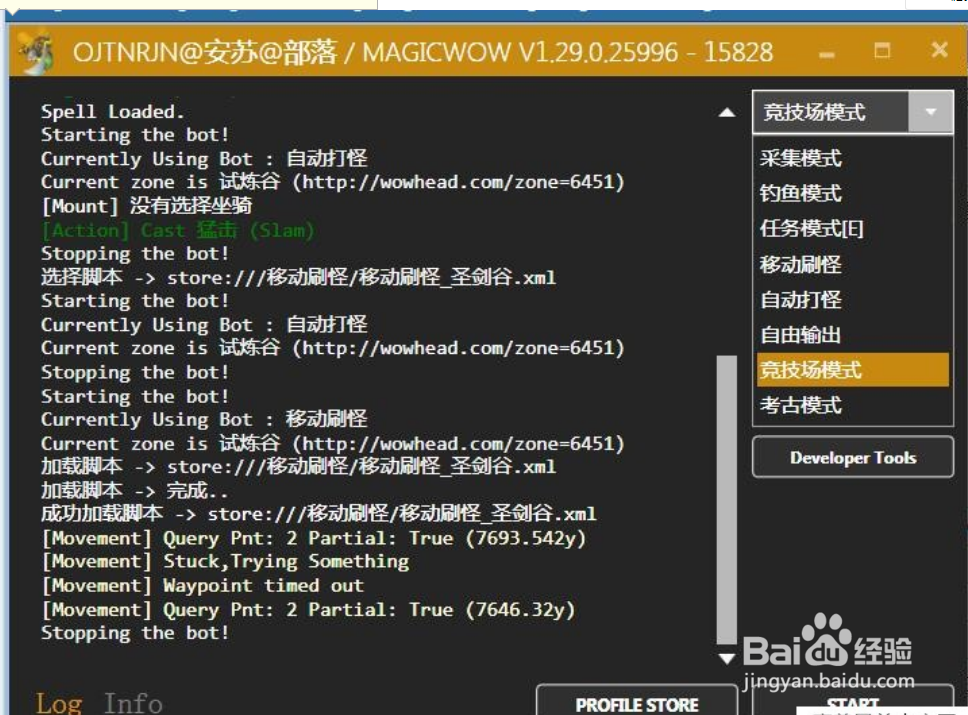Click 'Currently Using Bot : 移动刷怪' line
The image size is (968, 715).
pos(204,419)
